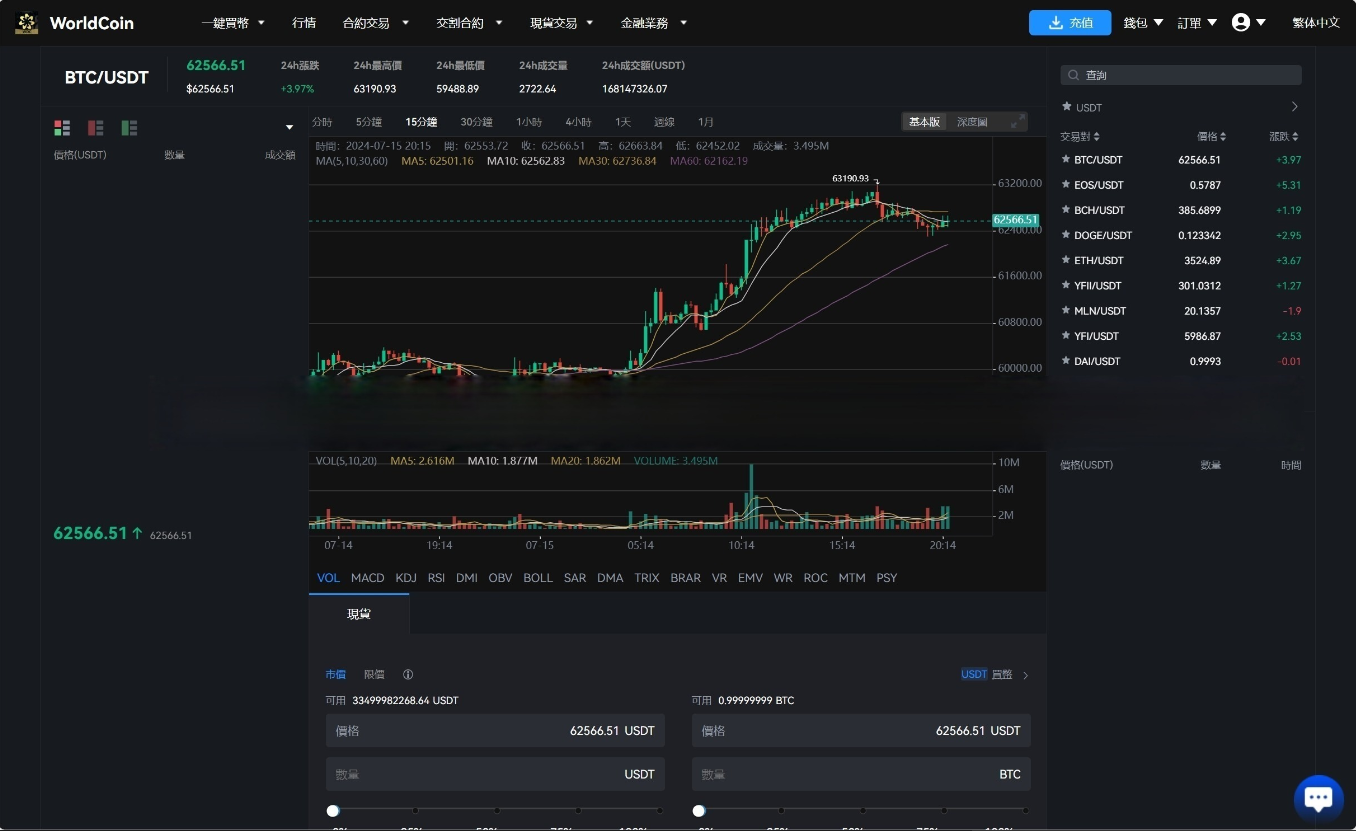Viewport: 1356px width, 831px height.
Task: Switch to the 深度圖 chart tab
Action: pyautogui.click(x=971, y=121)
